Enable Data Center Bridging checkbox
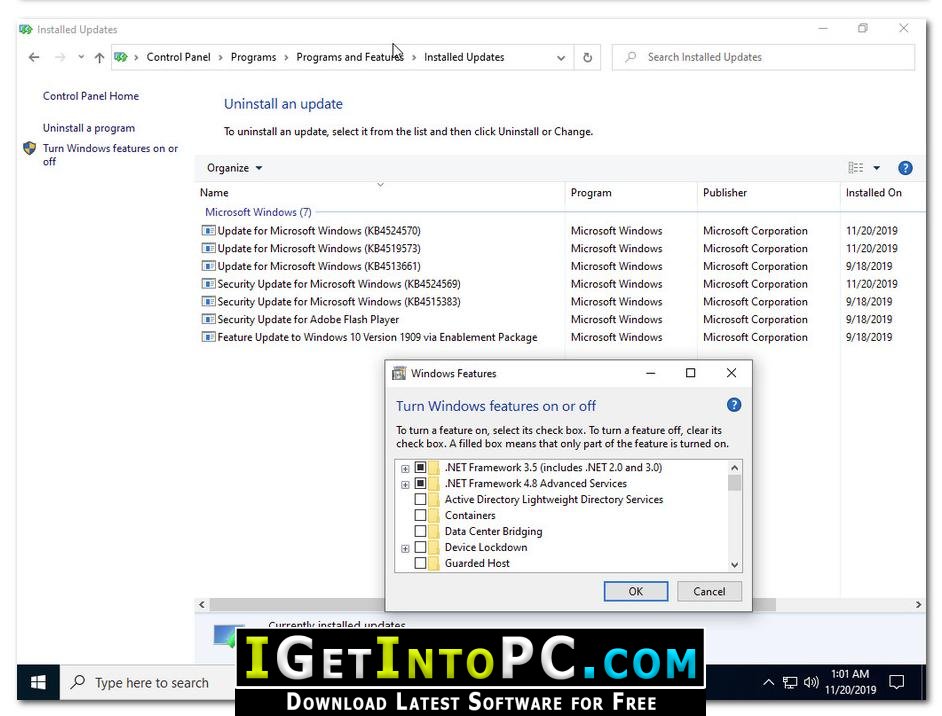Image resolution: width=942 pixels, height=716 pixels. tap(421, 531)
